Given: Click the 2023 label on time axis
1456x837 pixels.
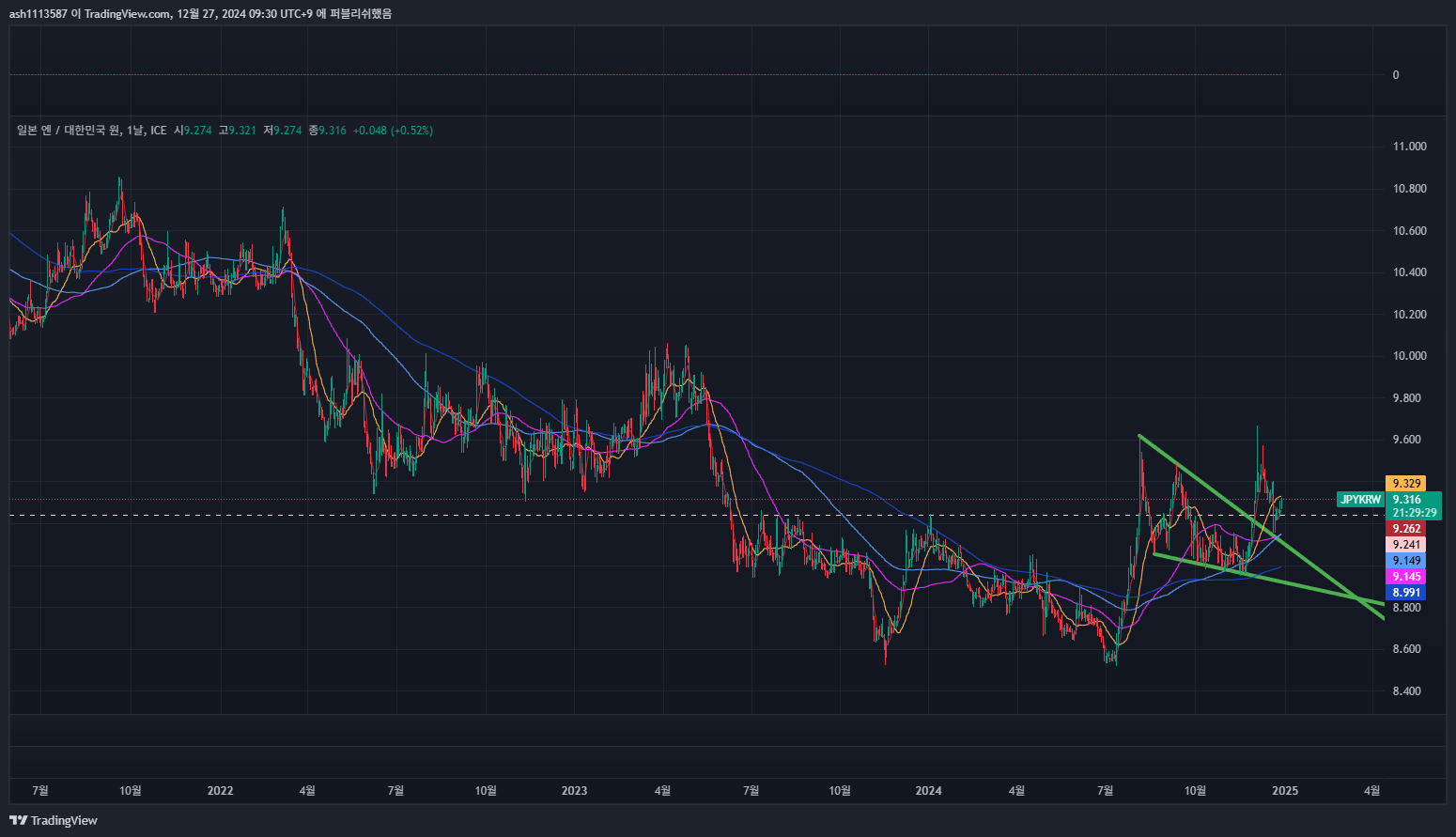Looking at the screenshot, I should [x=574, y=791].
